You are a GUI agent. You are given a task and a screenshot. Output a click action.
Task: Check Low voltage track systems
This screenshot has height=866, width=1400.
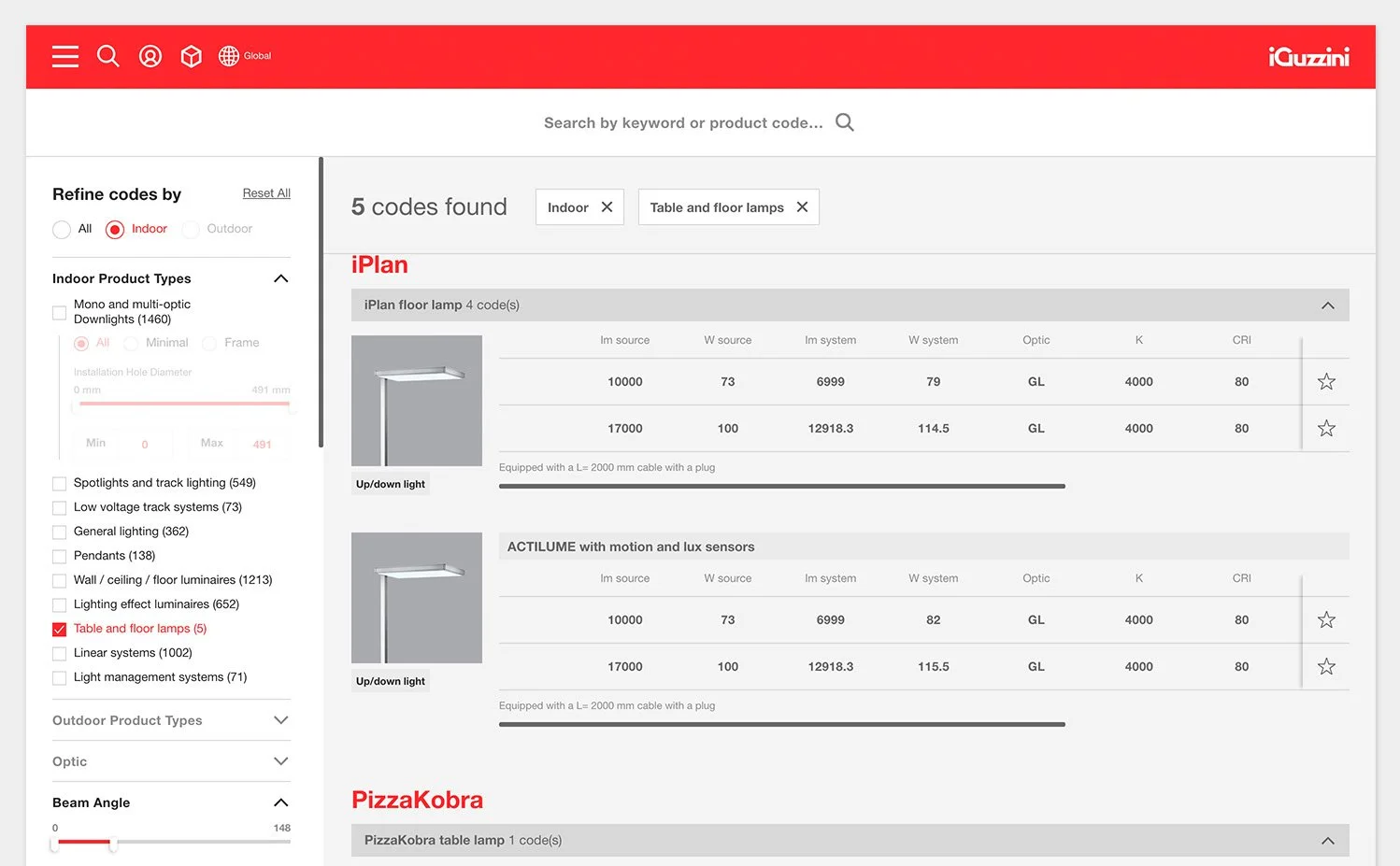60,507
